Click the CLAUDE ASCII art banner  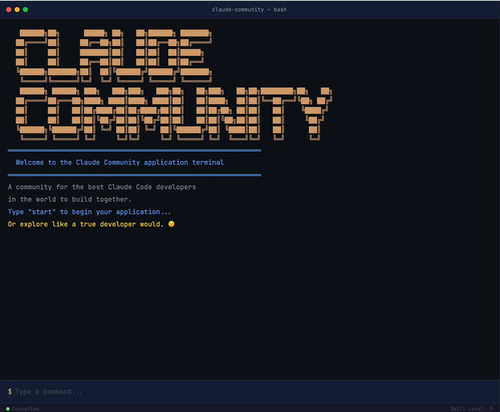(114, 56)
